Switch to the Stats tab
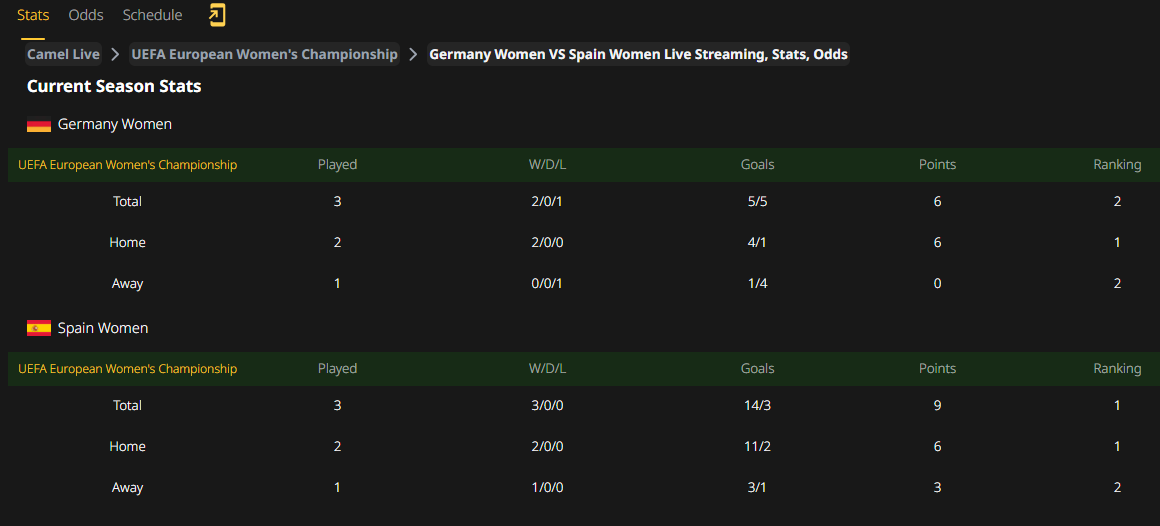Screen dimensions: 1160x526 33,15
